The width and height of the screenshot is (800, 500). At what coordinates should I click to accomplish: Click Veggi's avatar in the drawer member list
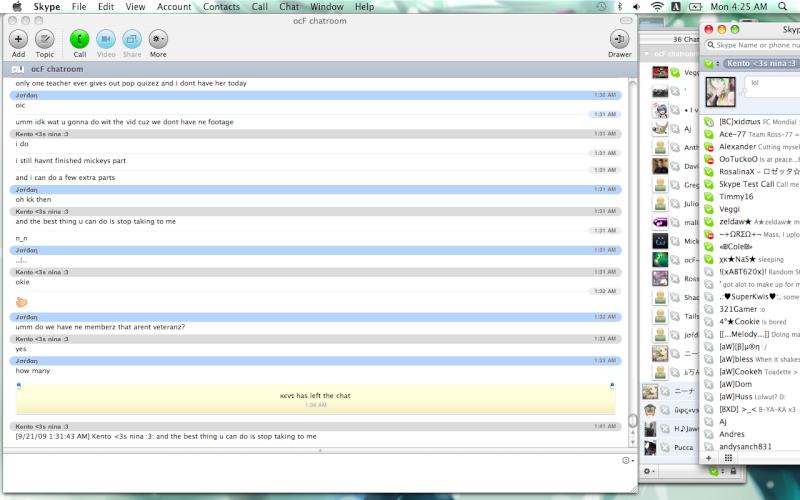click(660, 72)
